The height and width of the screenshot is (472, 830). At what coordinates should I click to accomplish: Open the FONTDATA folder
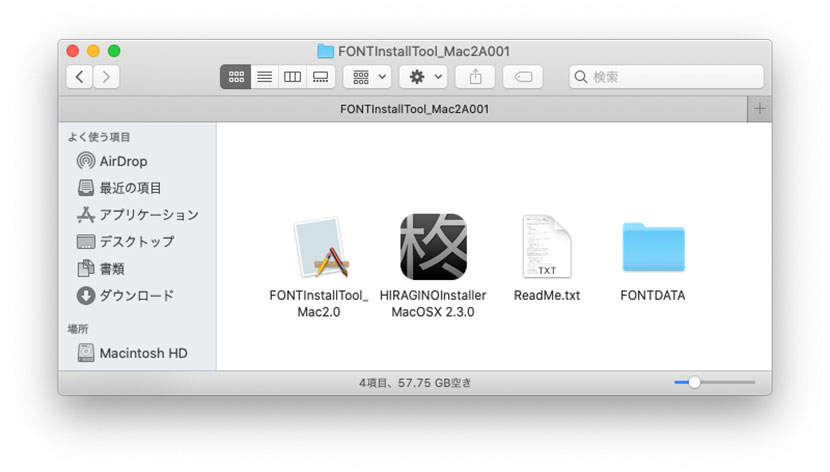pos(653,247)
